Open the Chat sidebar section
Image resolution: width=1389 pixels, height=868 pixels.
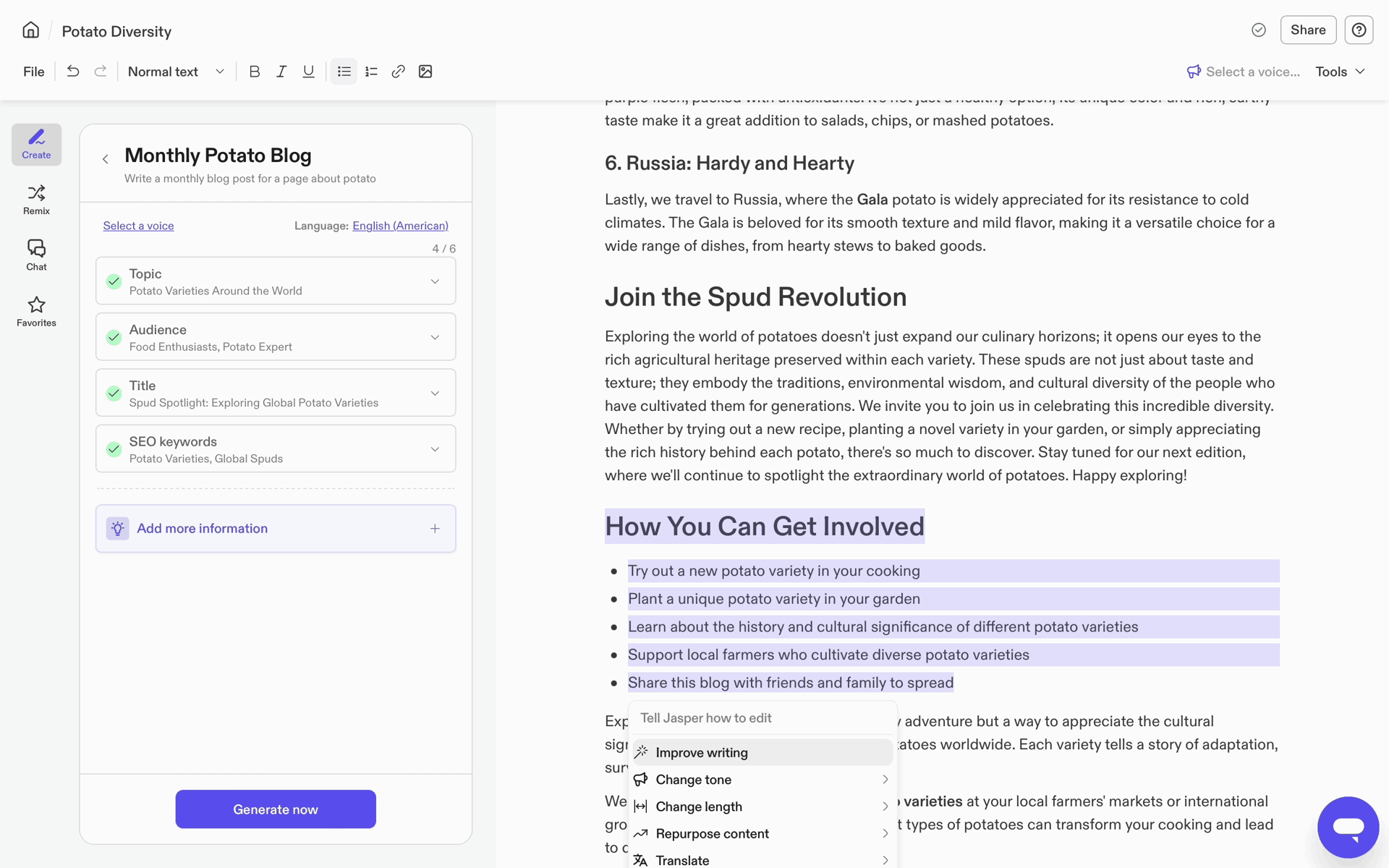(x=36, y=255)
